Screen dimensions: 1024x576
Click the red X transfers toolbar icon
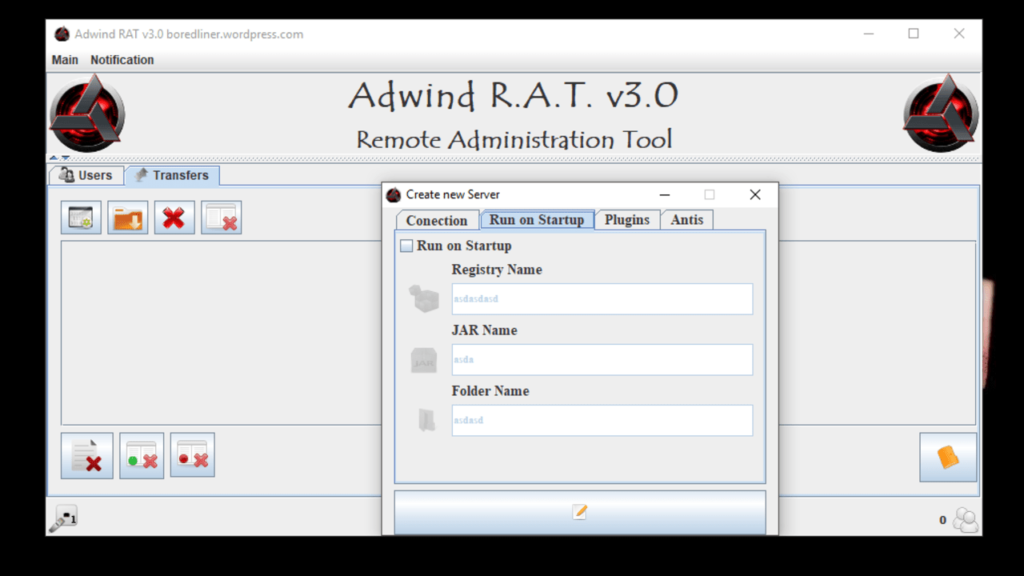(174, 217)
